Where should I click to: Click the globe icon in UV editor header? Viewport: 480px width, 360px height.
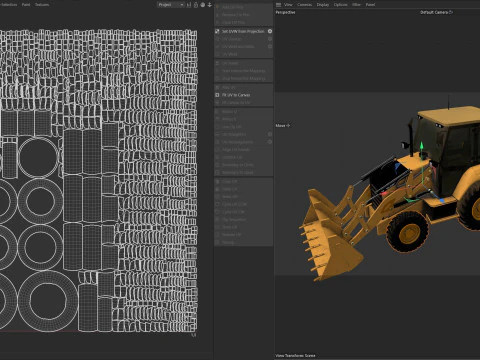[203, 5]
